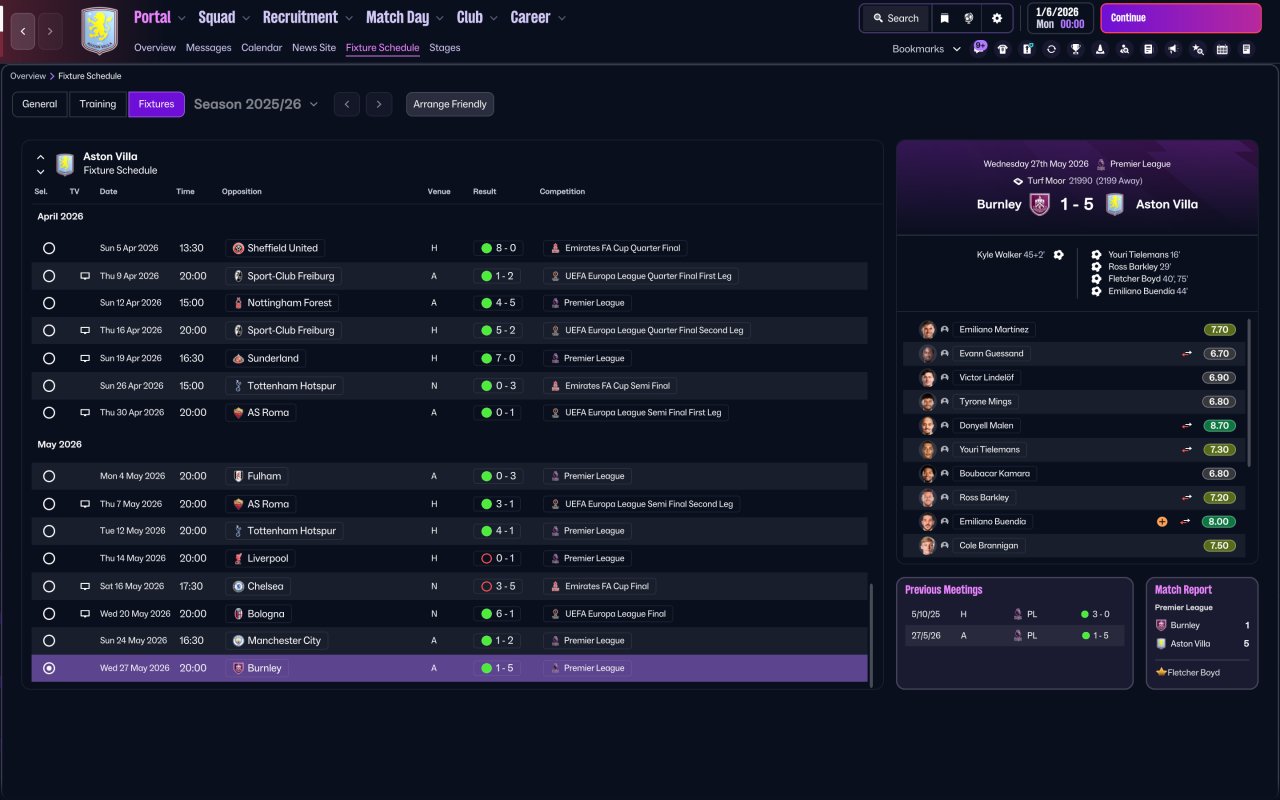
Task: Go to next season with right chevron
Action: [378, 104]
